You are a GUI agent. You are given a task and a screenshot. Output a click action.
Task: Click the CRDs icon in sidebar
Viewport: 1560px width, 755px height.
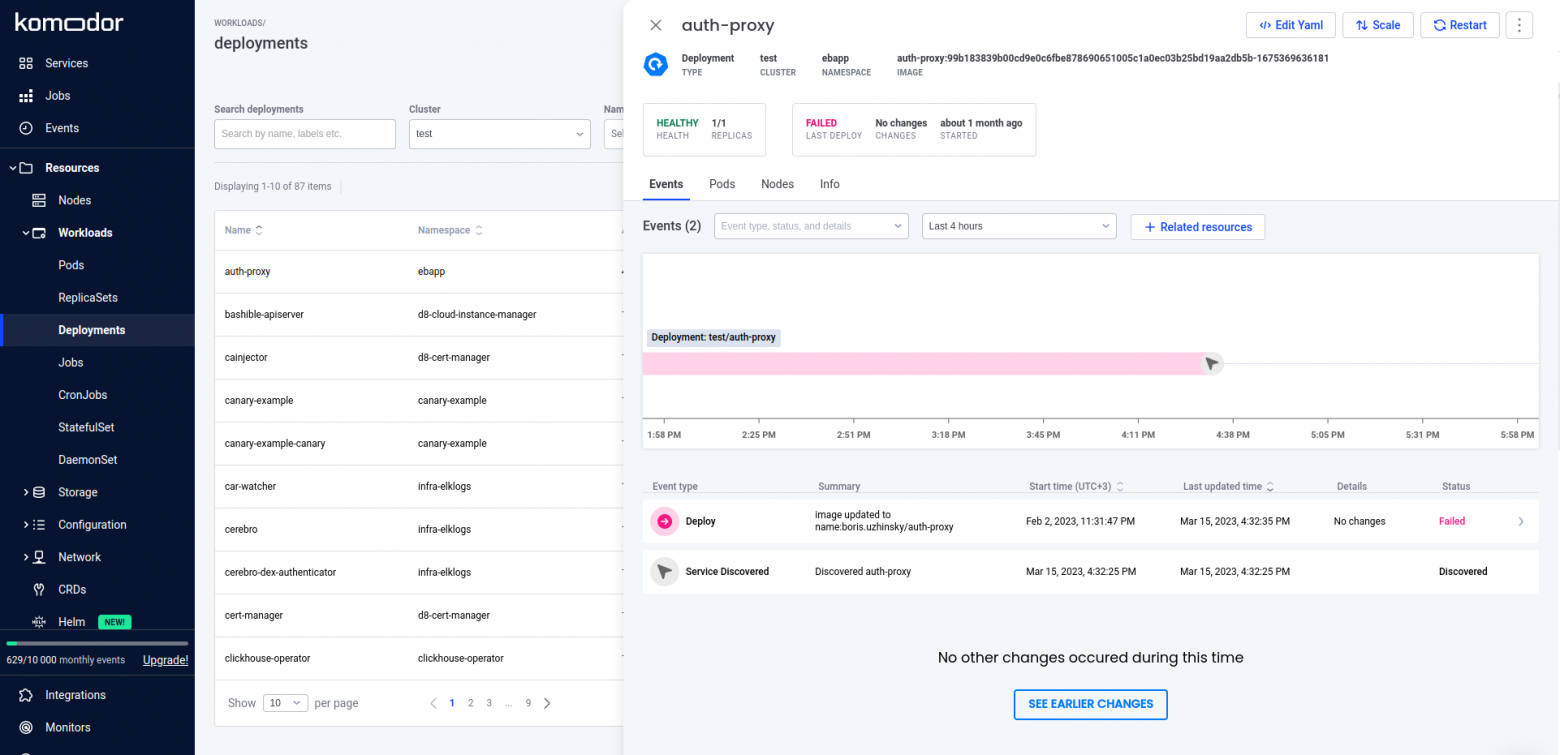[x=39, y=589]
